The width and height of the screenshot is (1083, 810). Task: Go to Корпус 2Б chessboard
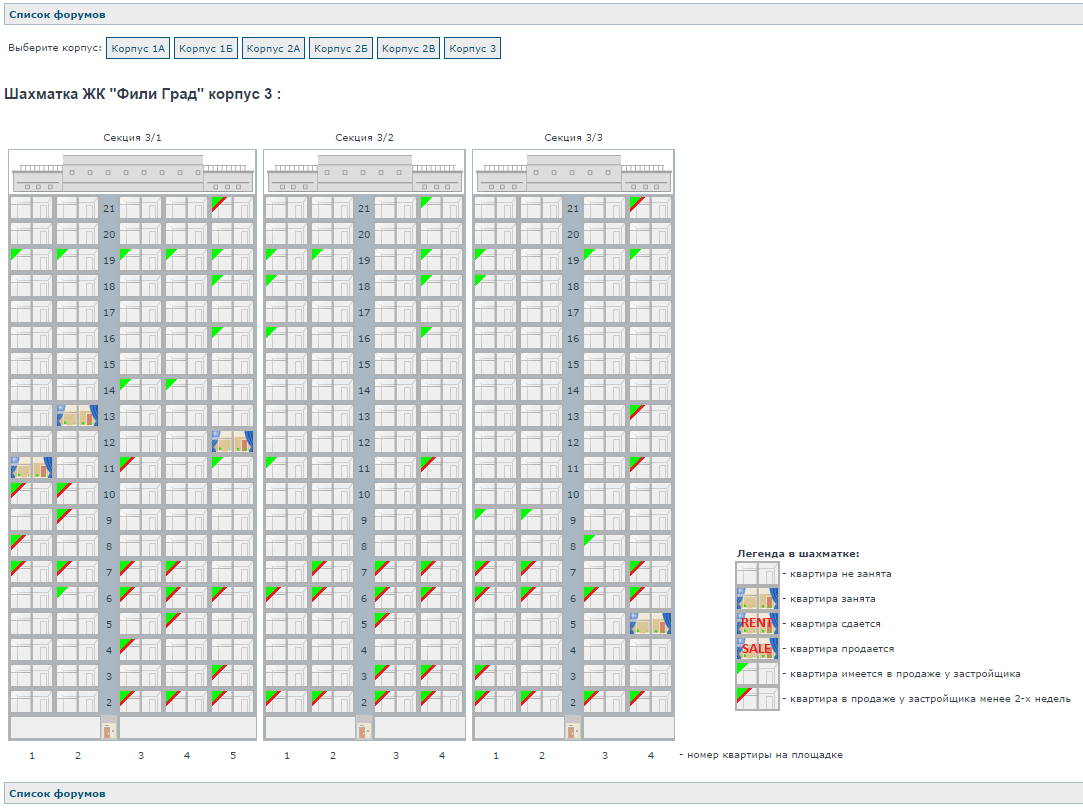click(x=341, y=48)
